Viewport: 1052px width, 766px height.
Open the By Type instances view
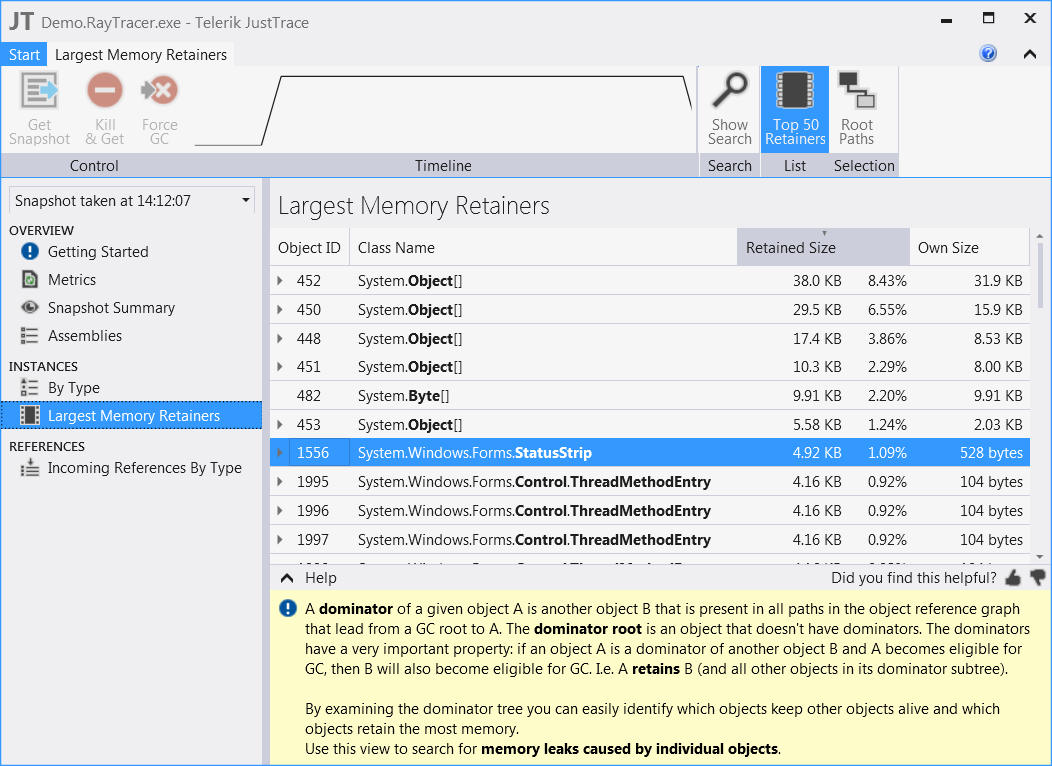pyautogui.click(x=74, y=388)
